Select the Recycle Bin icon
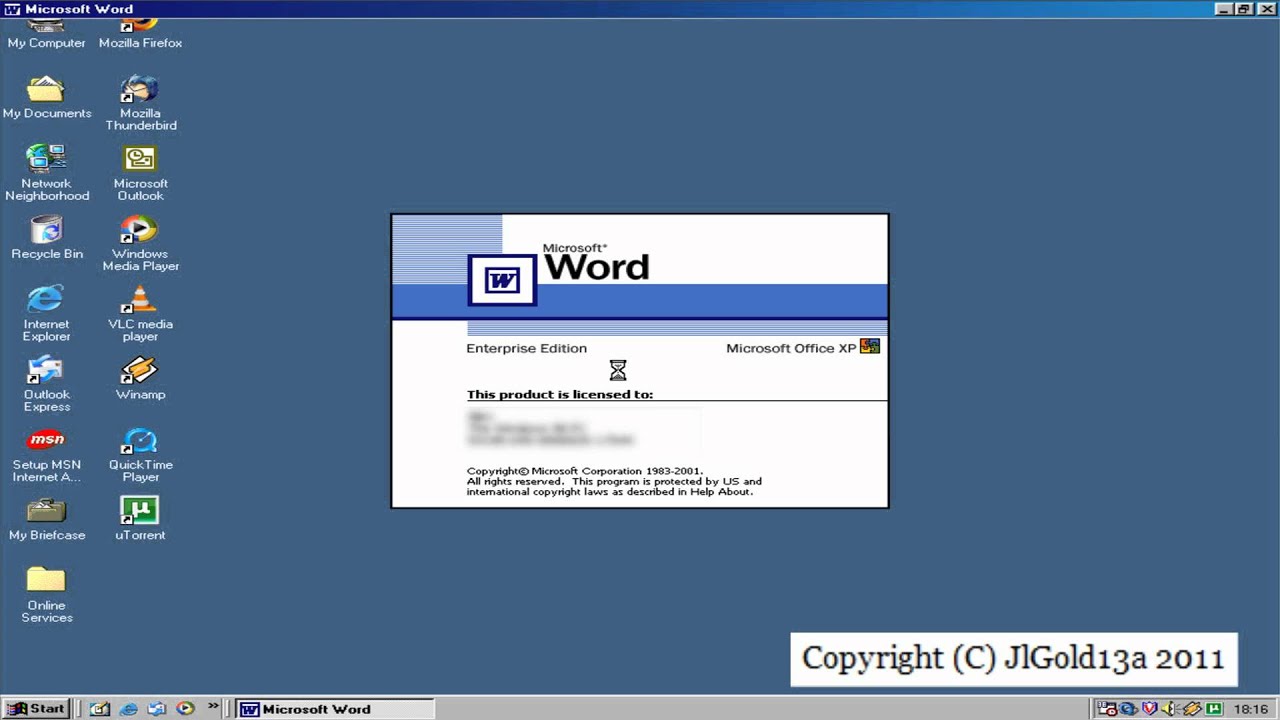 (x=46, y=238)
